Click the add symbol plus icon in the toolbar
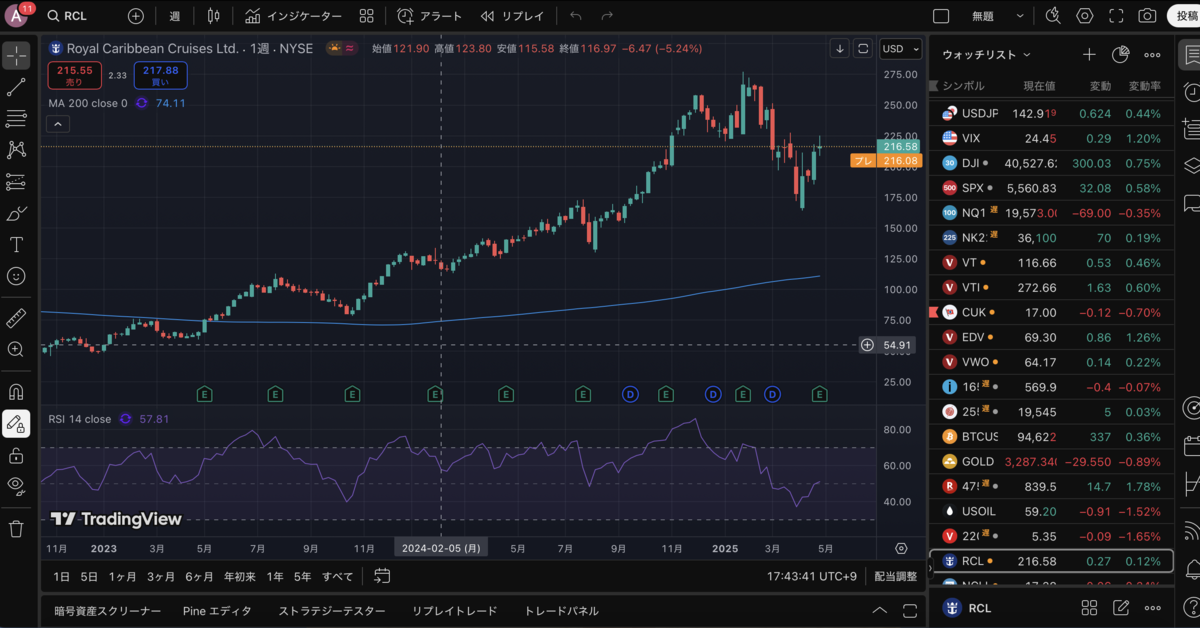Image resolution: width=1200 pixels, height=628 pixels. click(x=136, y=16)
